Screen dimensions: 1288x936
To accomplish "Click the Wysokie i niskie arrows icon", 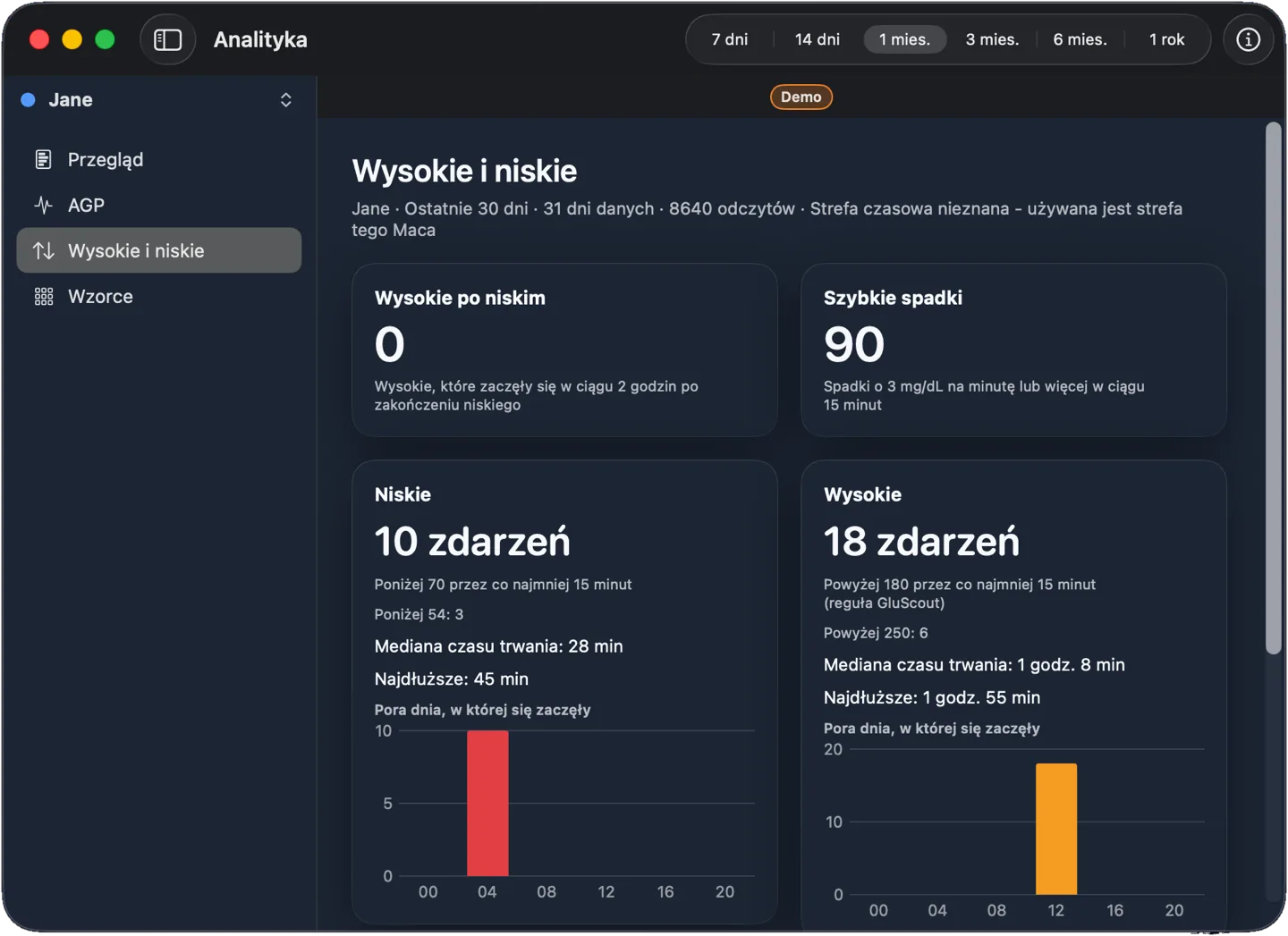I will tap(43, 250).
